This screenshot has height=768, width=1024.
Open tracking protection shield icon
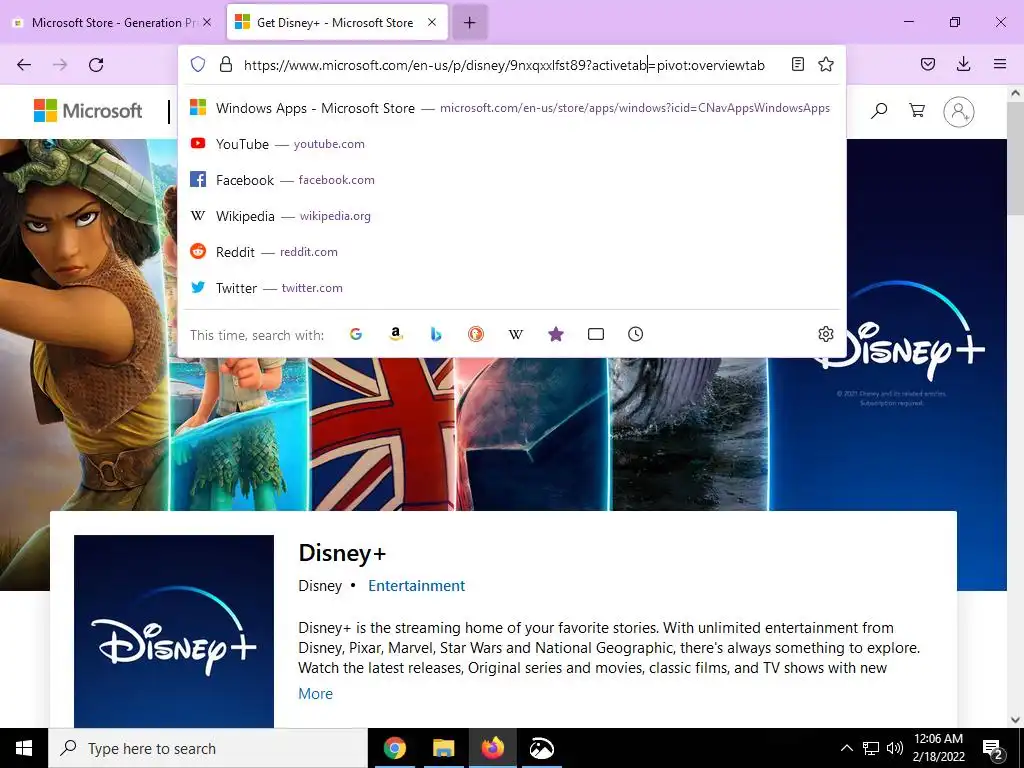(198, 64)
